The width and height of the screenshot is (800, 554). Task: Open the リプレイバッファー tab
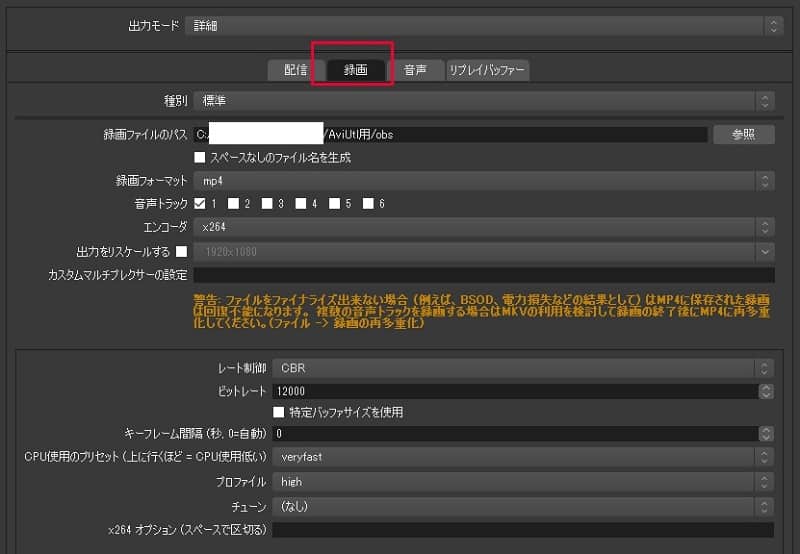point(487,70)
